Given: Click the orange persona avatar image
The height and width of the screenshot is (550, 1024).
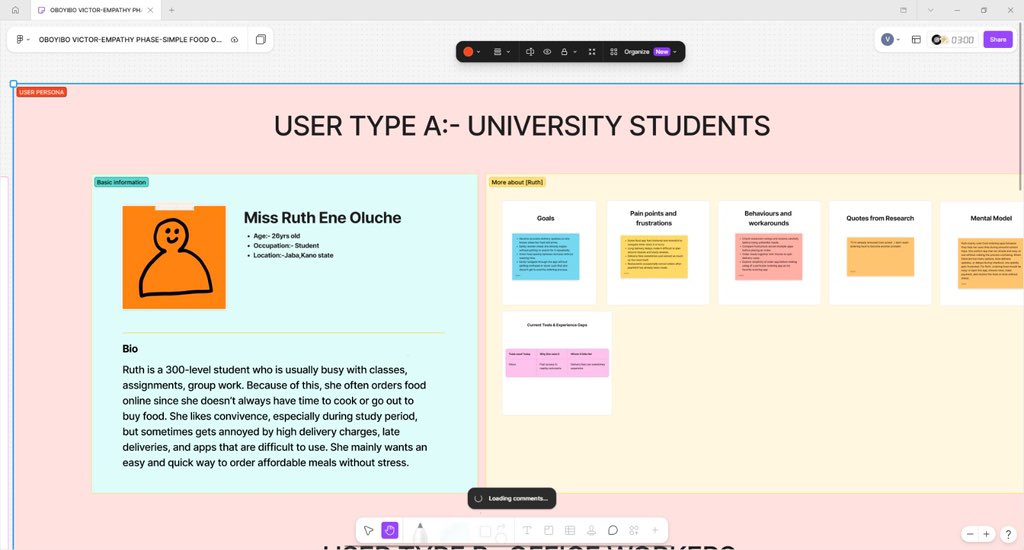Looking at the screenshot, I should (174, 257).
